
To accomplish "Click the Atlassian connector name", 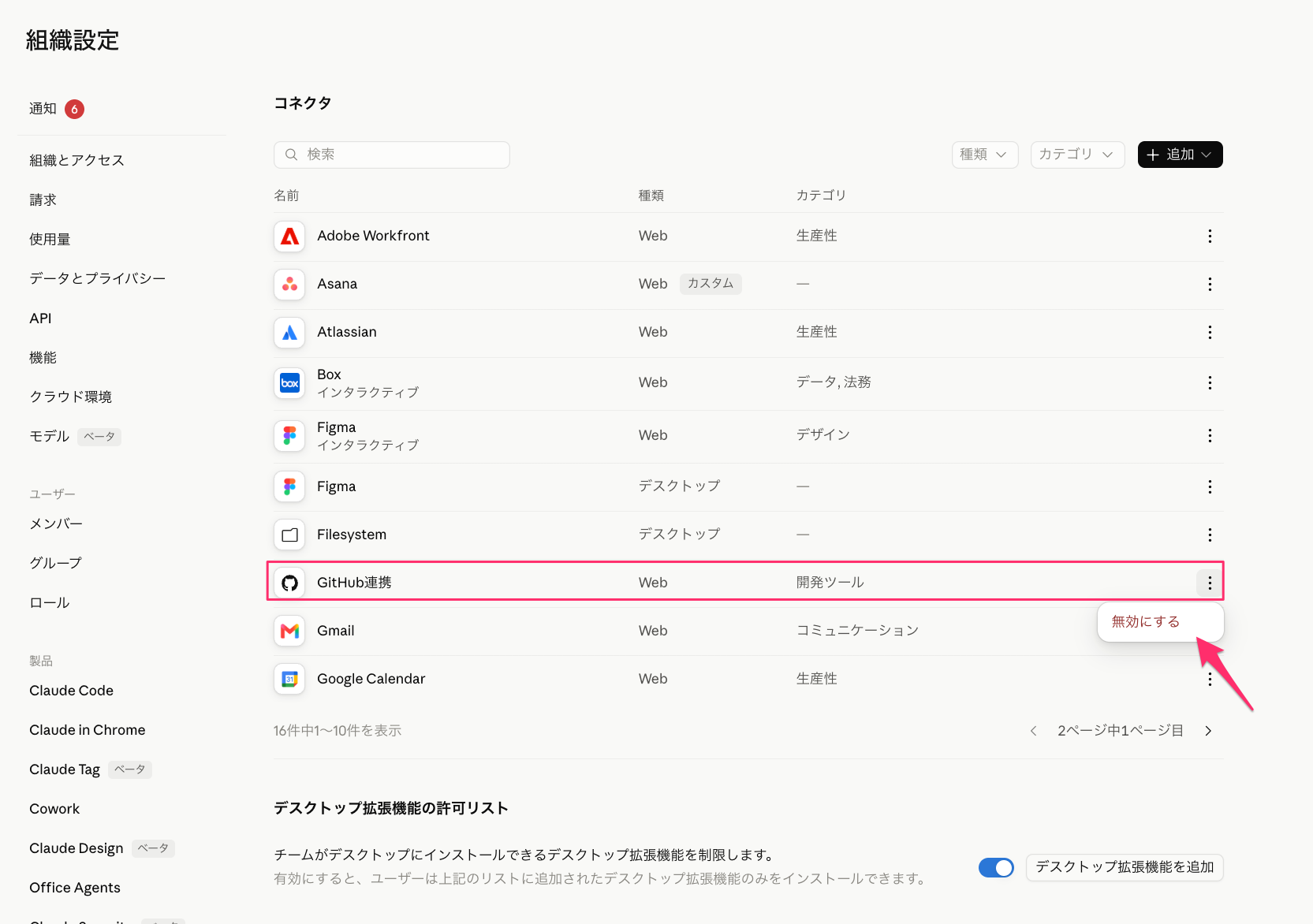I will coord(347,333).
